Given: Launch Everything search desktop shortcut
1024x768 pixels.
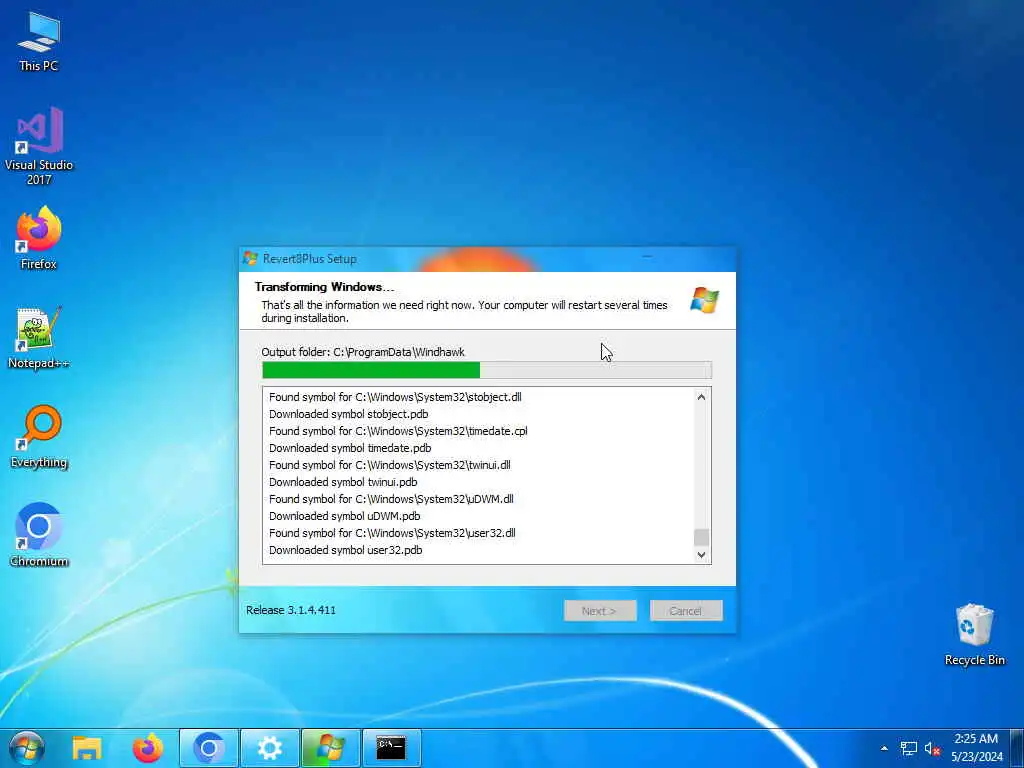Looking at the screenshot, I should pyautogui.click(x=39, y=437).
